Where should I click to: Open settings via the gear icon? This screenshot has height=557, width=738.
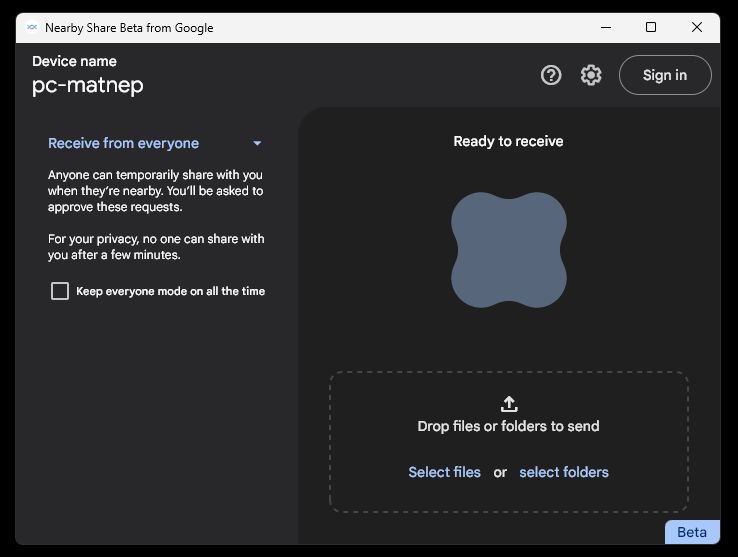[591, 75]
